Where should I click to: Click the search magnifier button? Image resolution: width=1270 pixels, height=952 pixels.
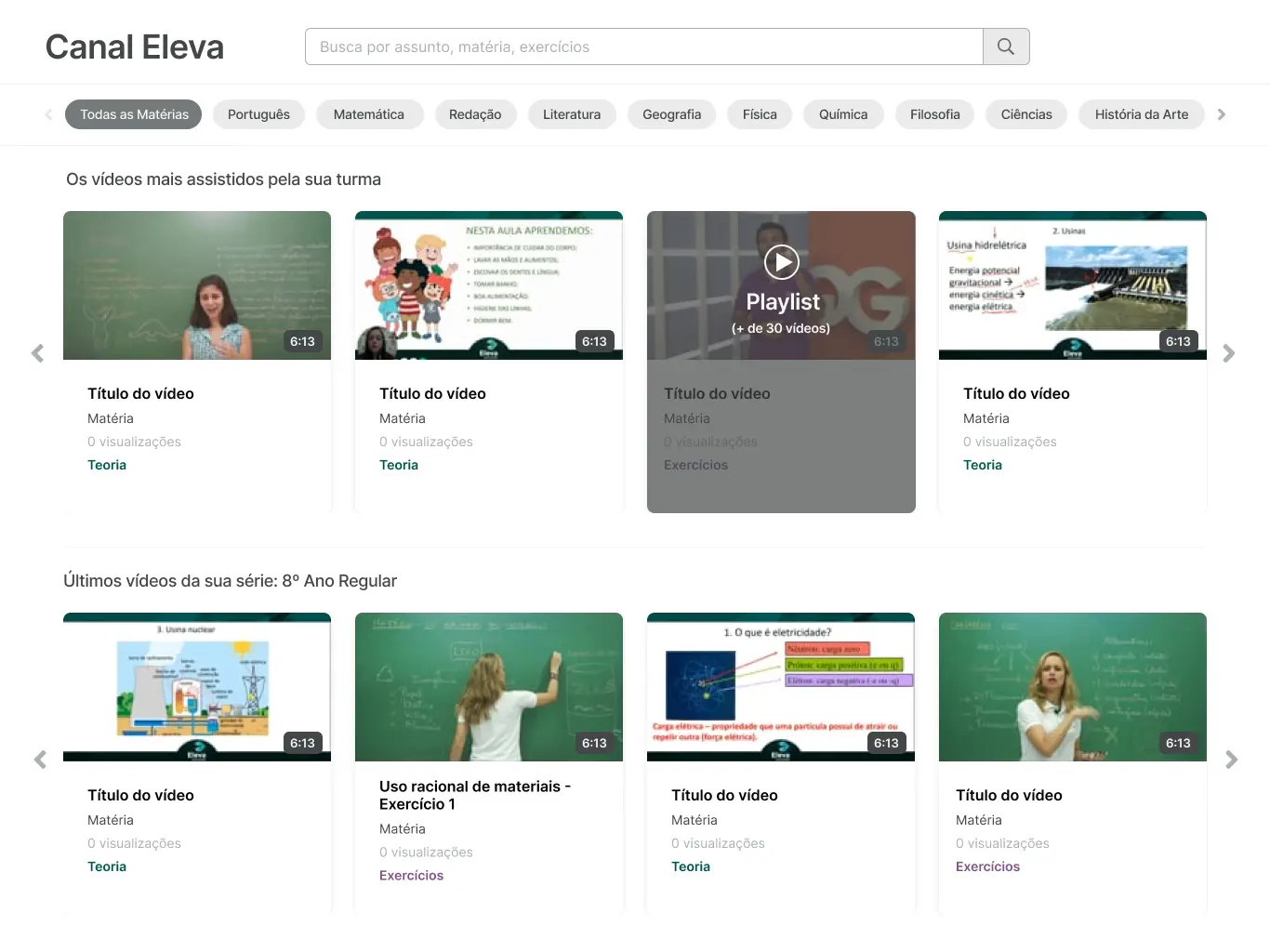pos(1006,46)
